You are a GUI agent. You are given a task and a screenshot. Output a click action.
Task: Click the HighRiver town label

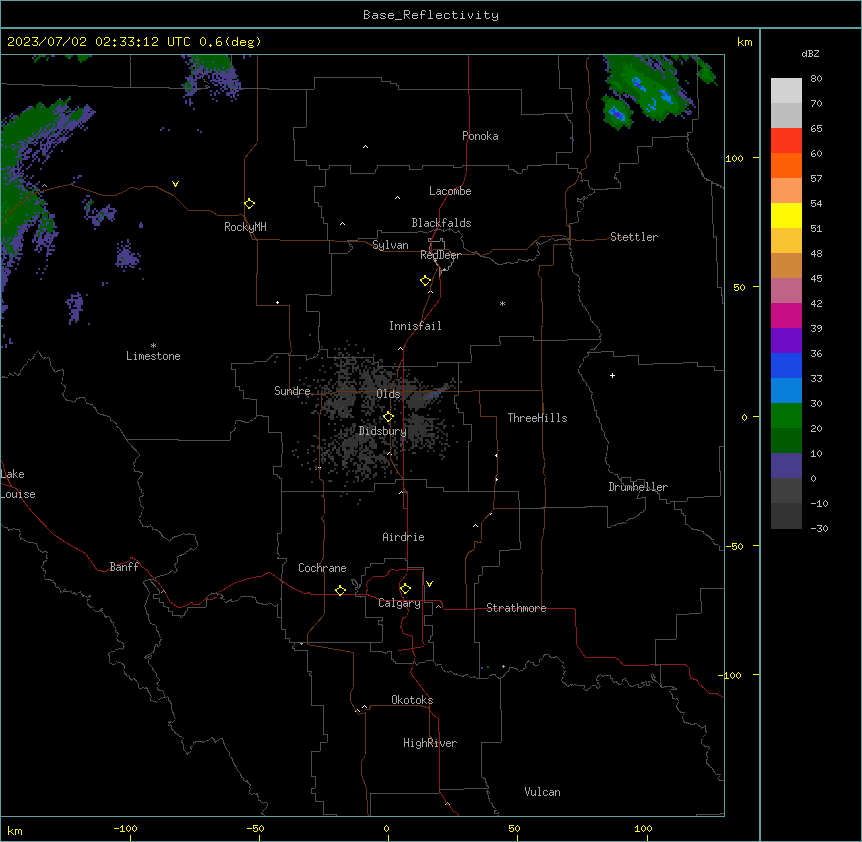430,743
